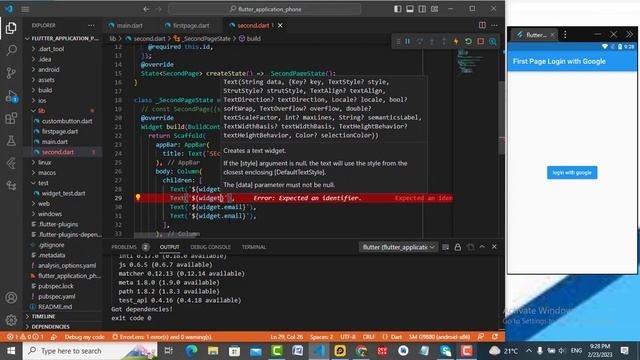Open the Problems panel tab
The image size is (640, 360).
coord(124,247)
